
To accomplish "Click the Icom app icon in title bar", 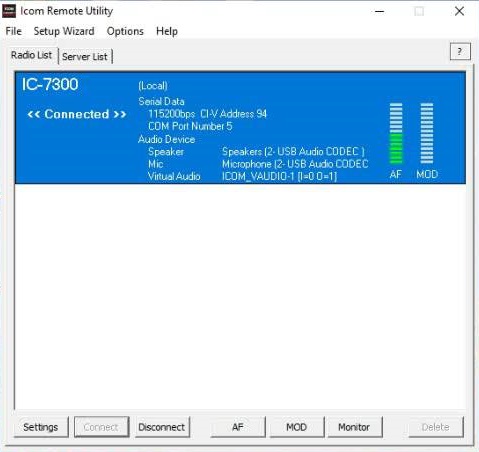I will click(x=9, y=11).
